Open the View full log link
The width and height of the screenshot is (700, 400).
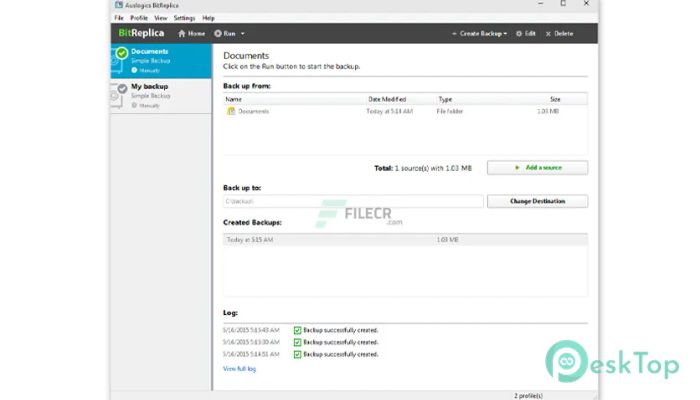point(239,369)
